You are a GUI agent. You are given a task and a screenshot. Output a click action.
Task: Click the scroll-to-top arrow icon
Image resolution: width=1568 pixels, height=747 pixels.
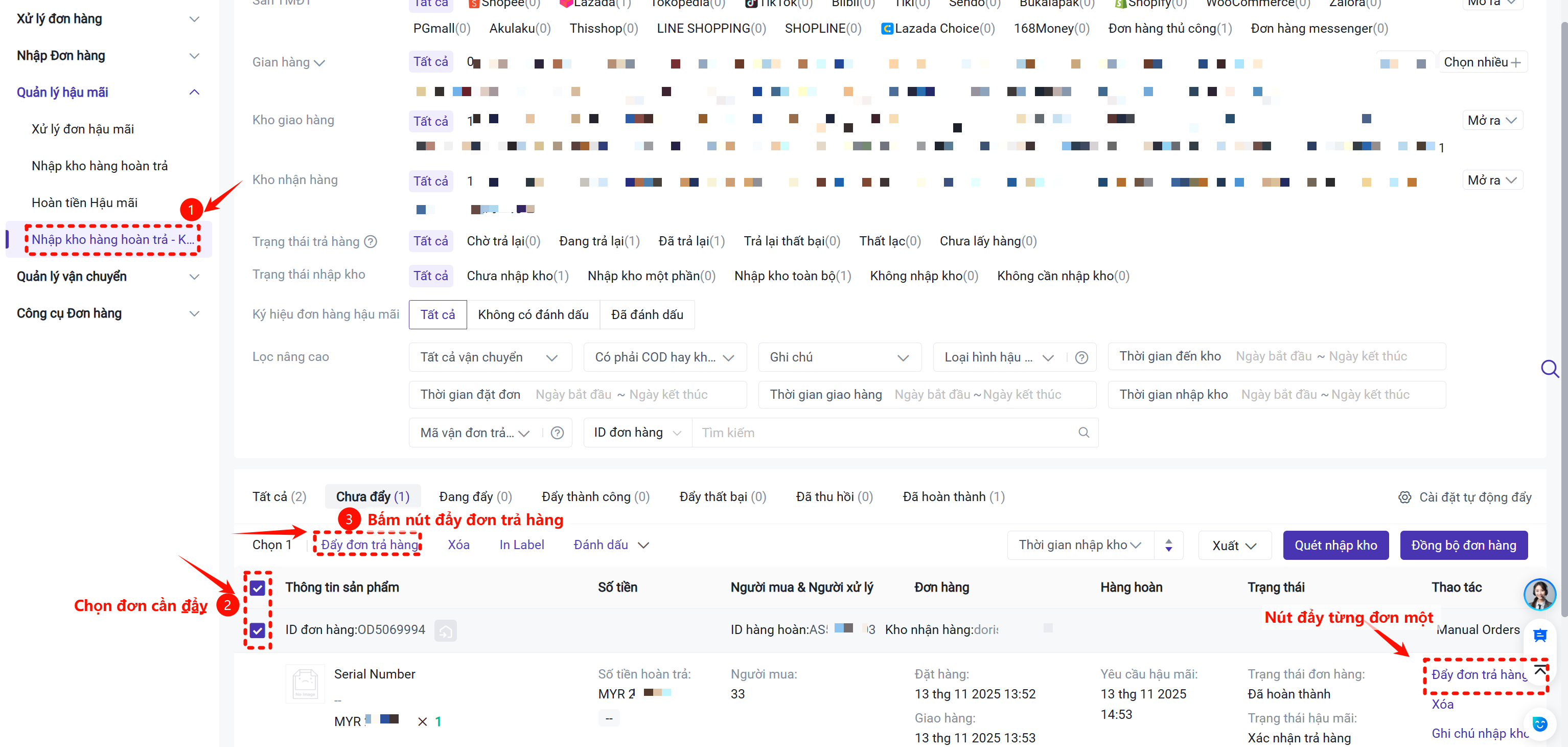pyautogui.click(x=1540, y=670)
